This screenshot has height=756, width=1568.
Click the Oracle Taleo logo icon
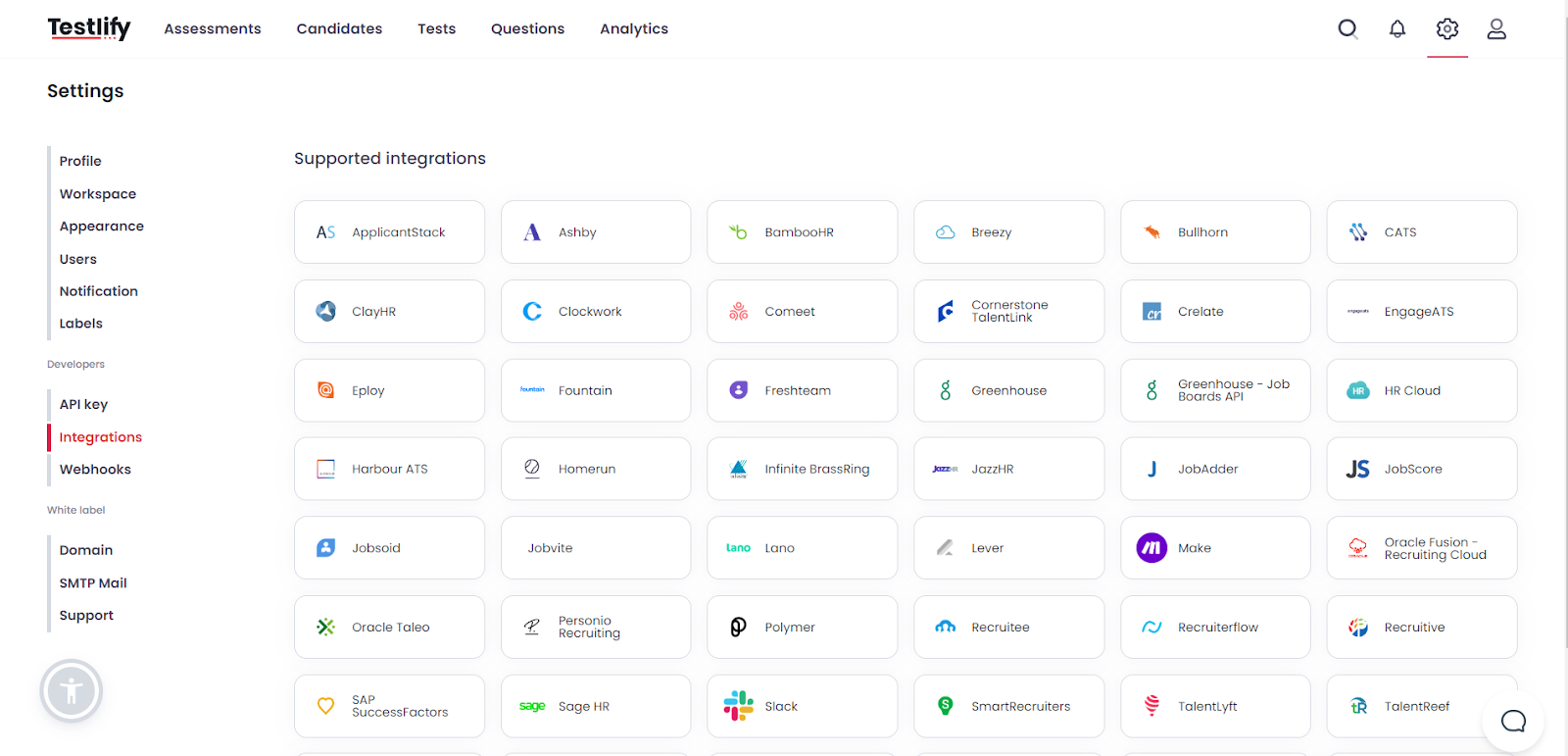pyautogui.click(x=326, y=627)
